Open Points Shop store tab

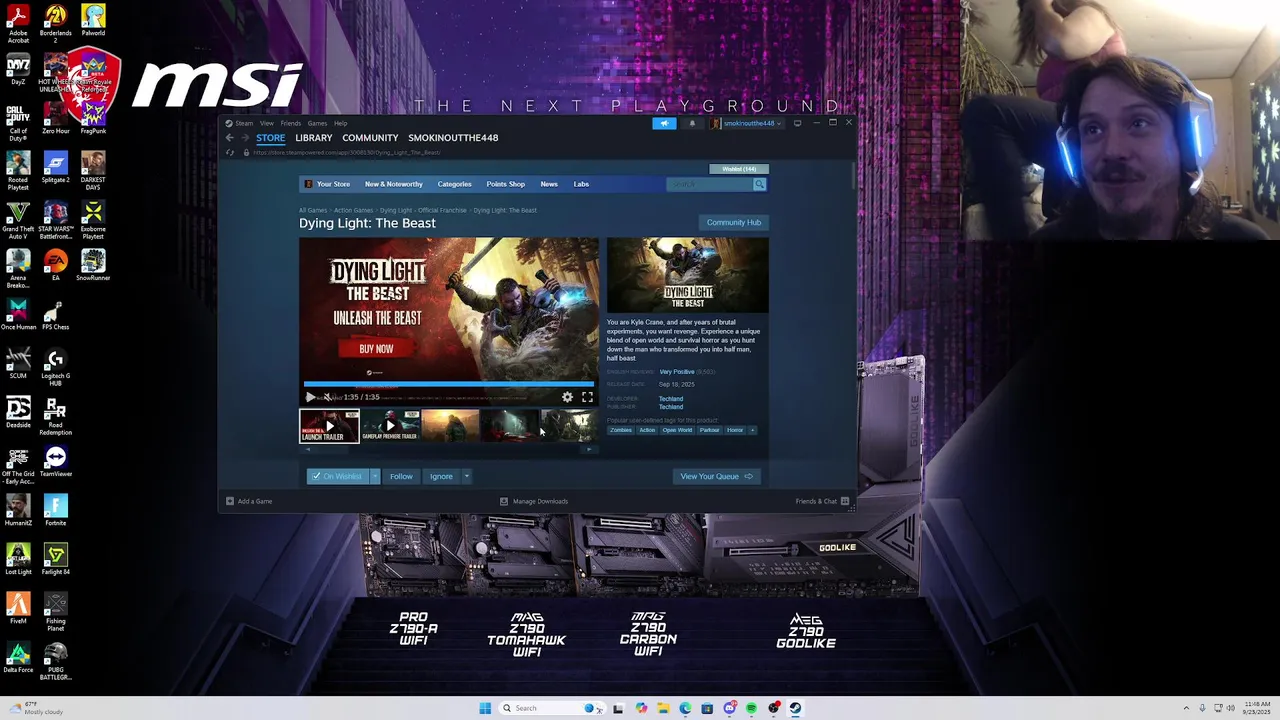[x=505, y=184]
